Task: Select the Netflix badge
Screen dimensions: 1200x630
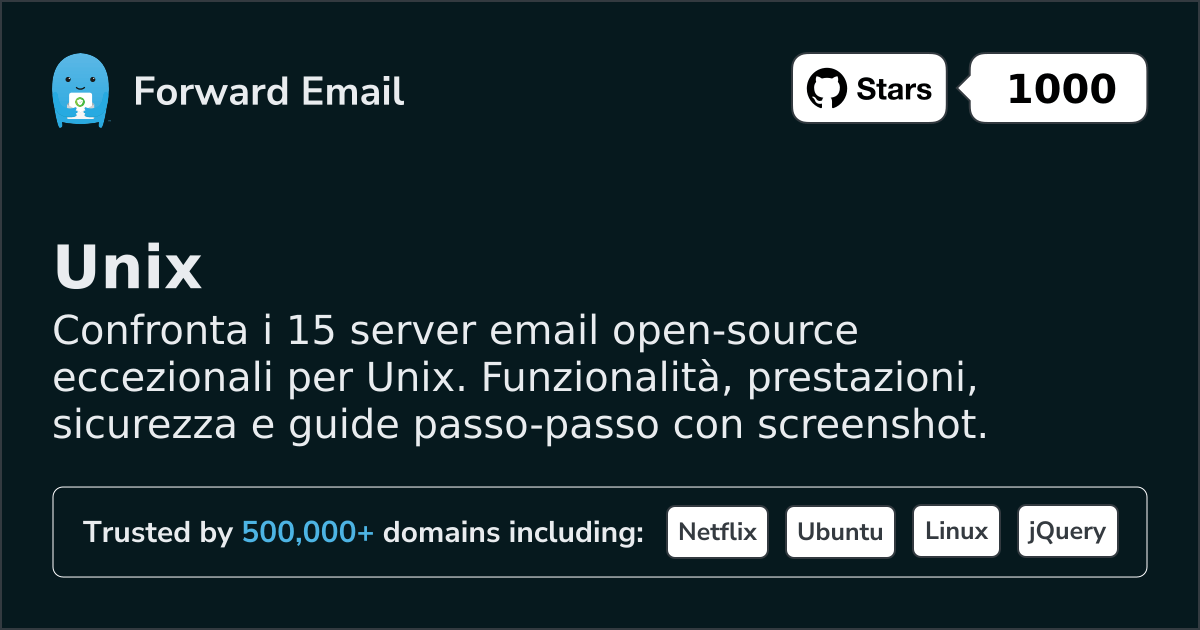Action: coord(717,532)
